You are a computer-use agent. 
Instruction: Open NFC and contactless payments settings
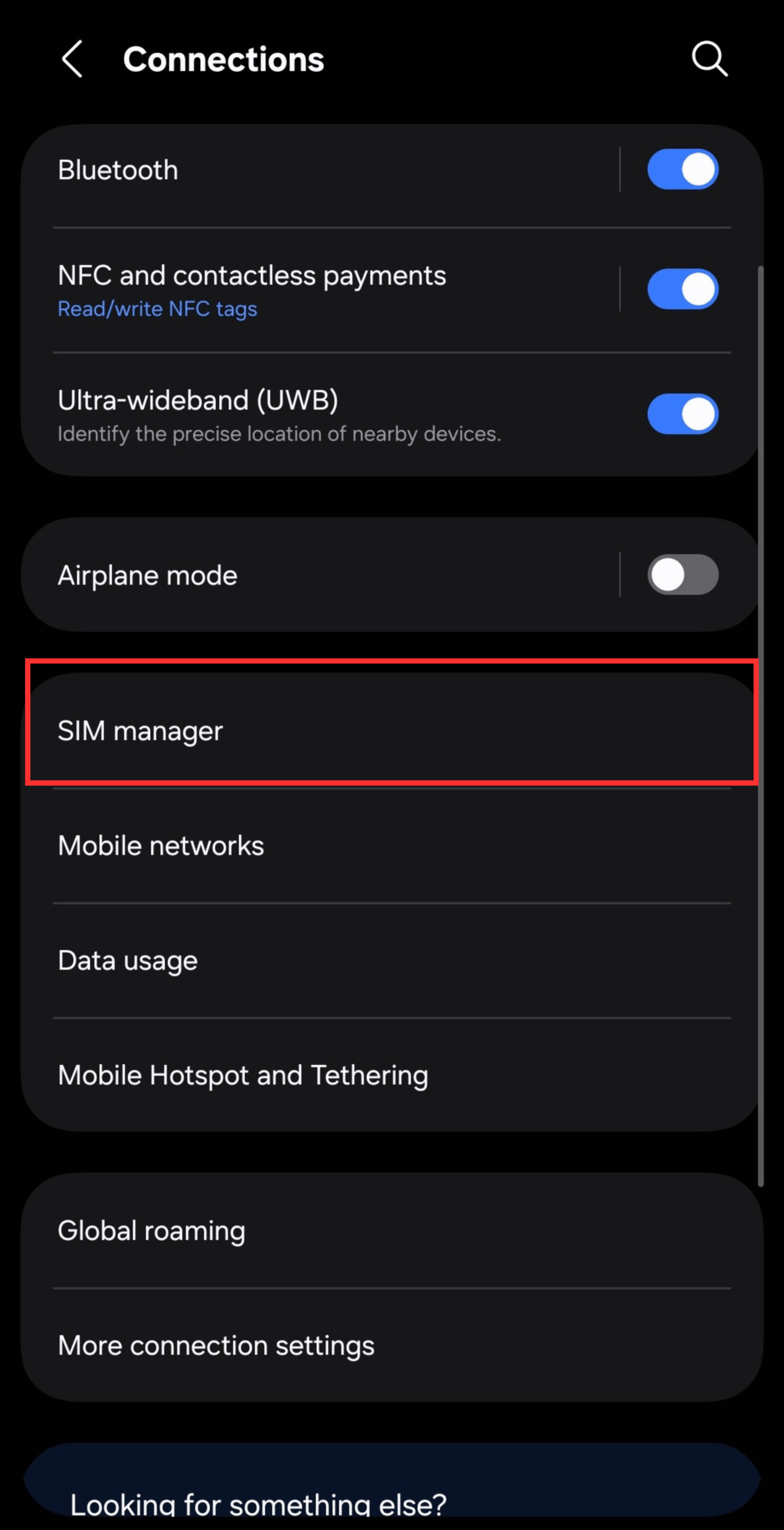click(252, 276)
